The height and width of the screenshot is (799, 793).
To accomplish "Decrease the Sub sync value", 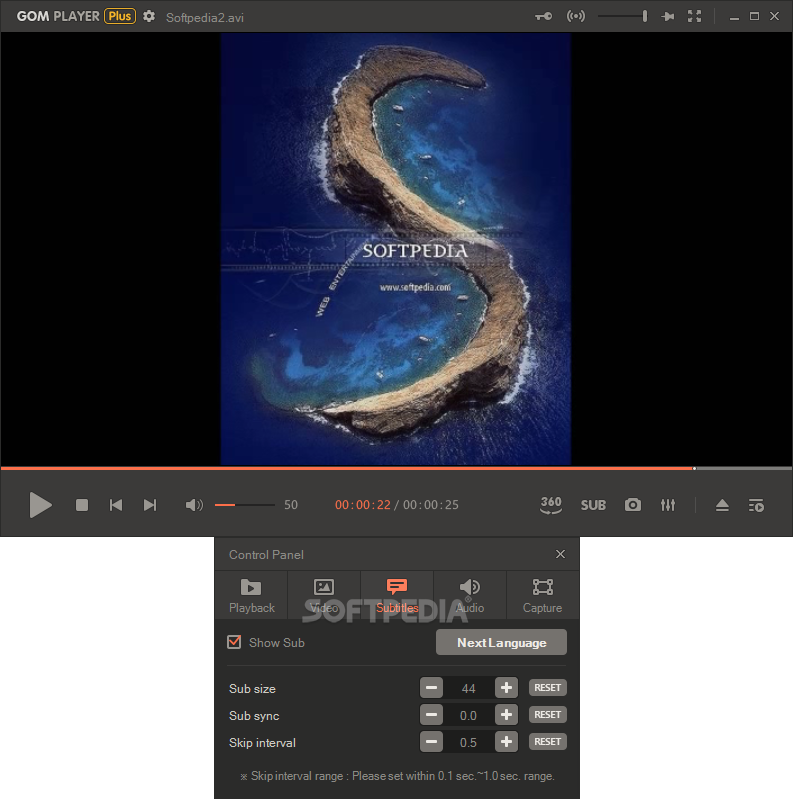I will [x=431, y=714].
